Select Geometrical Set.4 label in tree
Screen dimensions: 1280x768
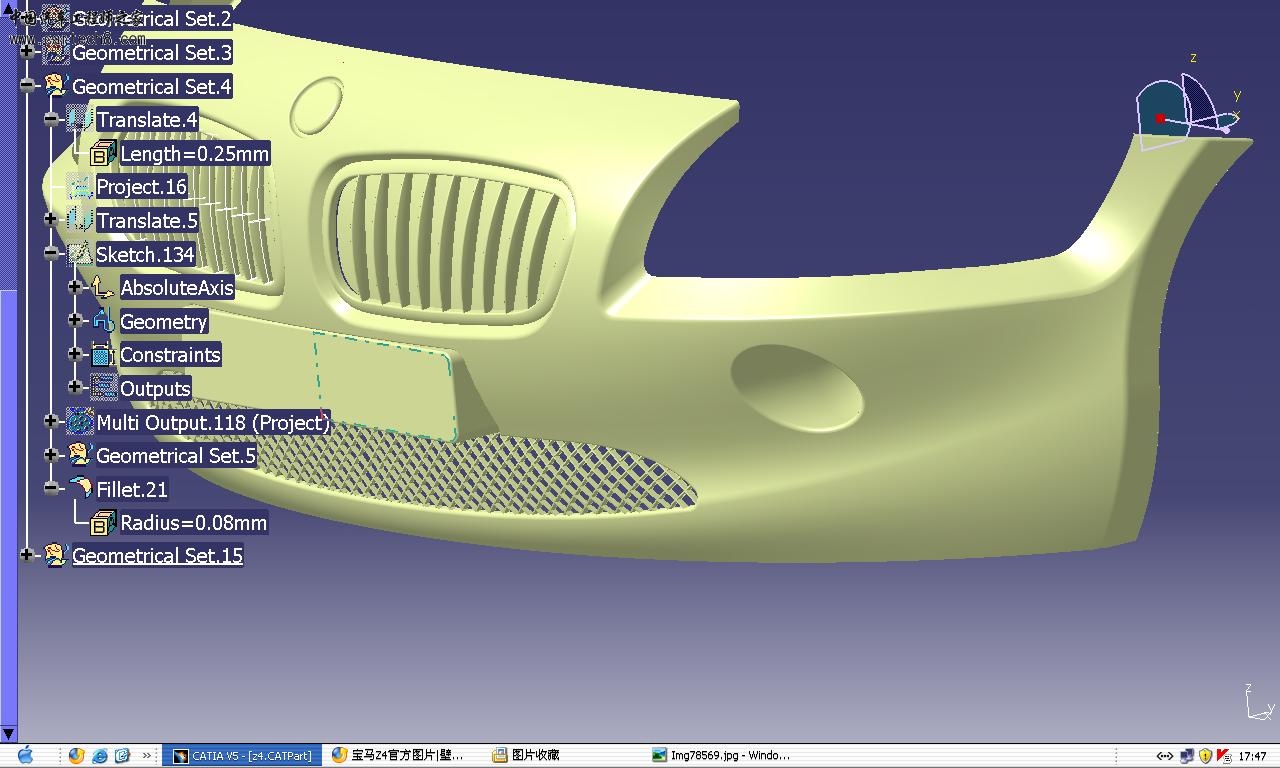pos(152,86)
